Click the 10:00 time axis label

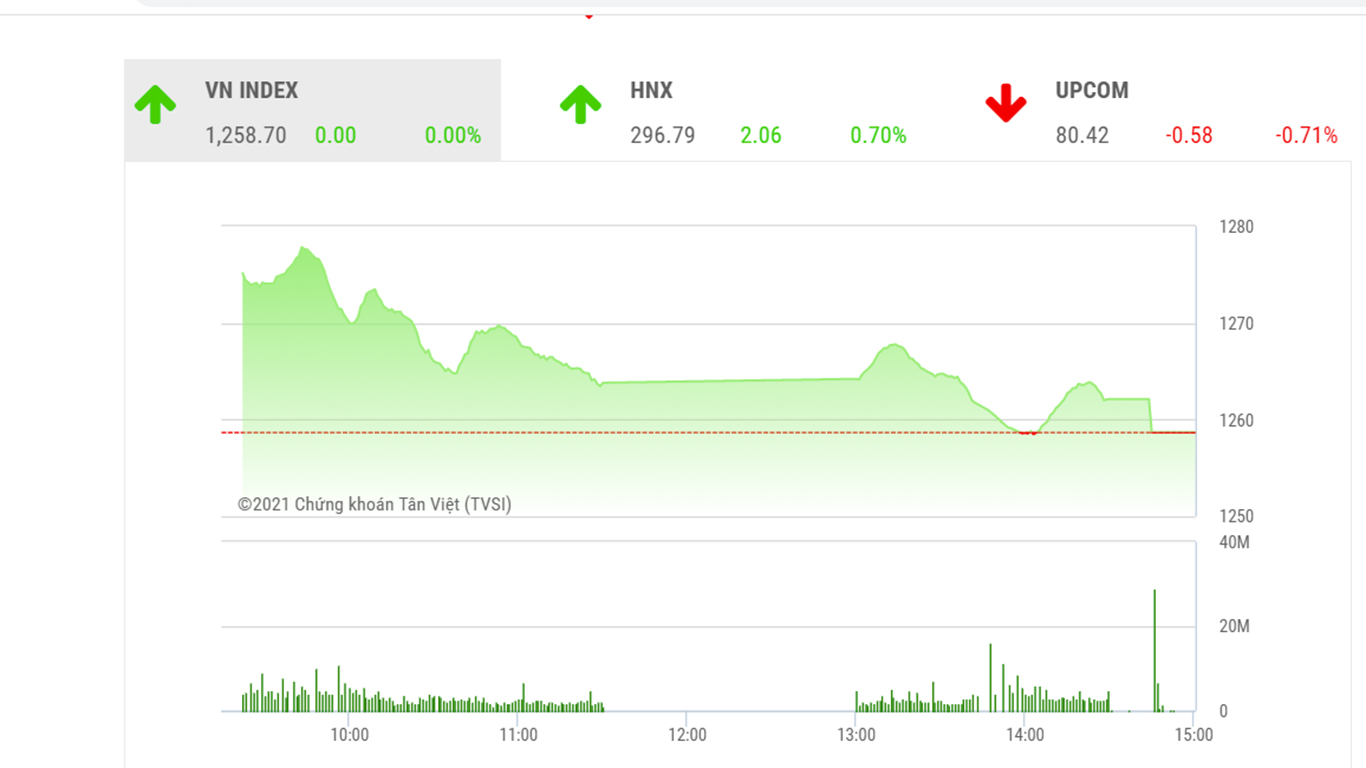[x=349, y=735]
